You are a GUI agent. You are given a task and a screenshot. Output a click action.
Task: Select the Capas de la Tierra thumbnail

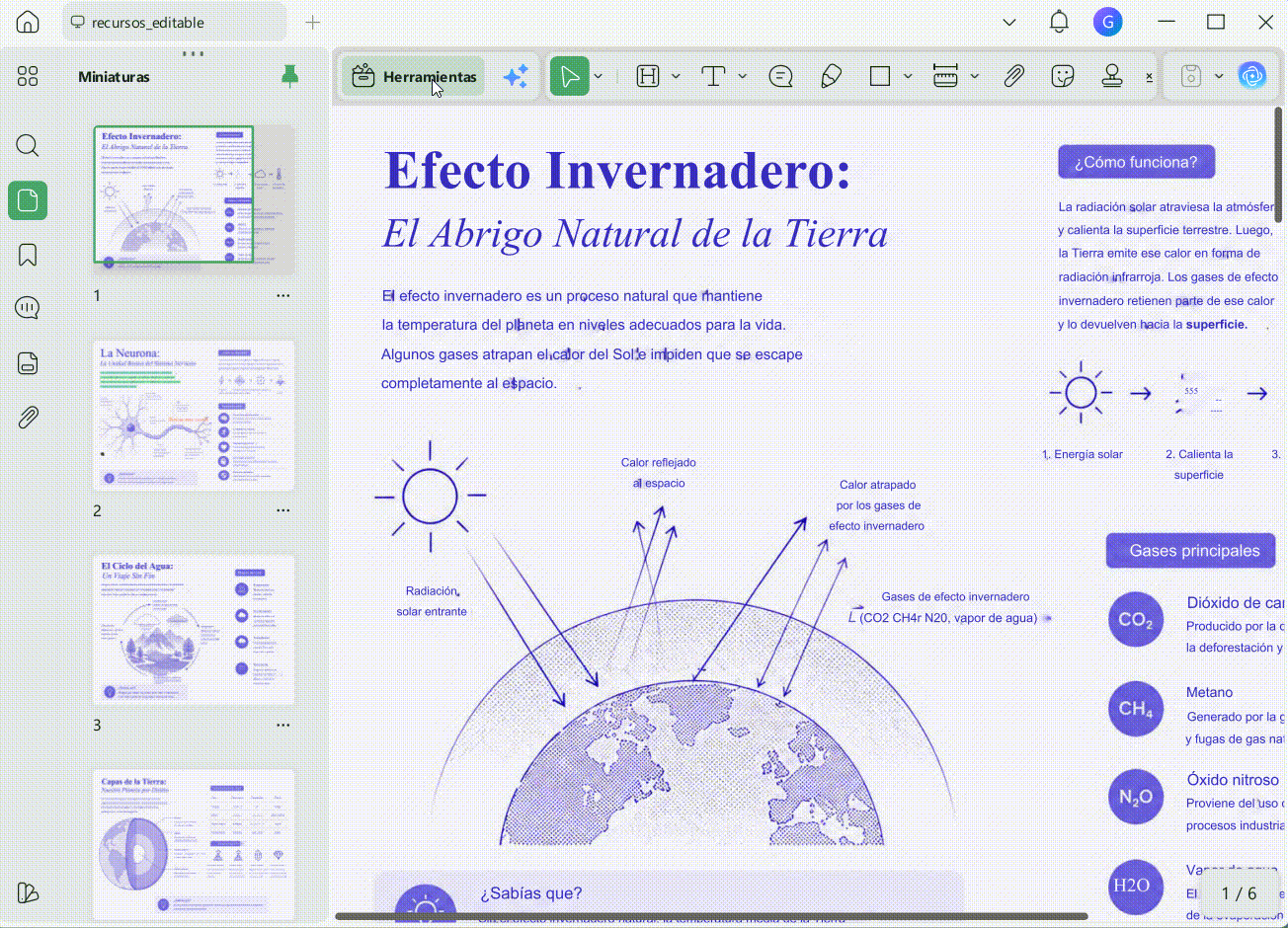195,844
